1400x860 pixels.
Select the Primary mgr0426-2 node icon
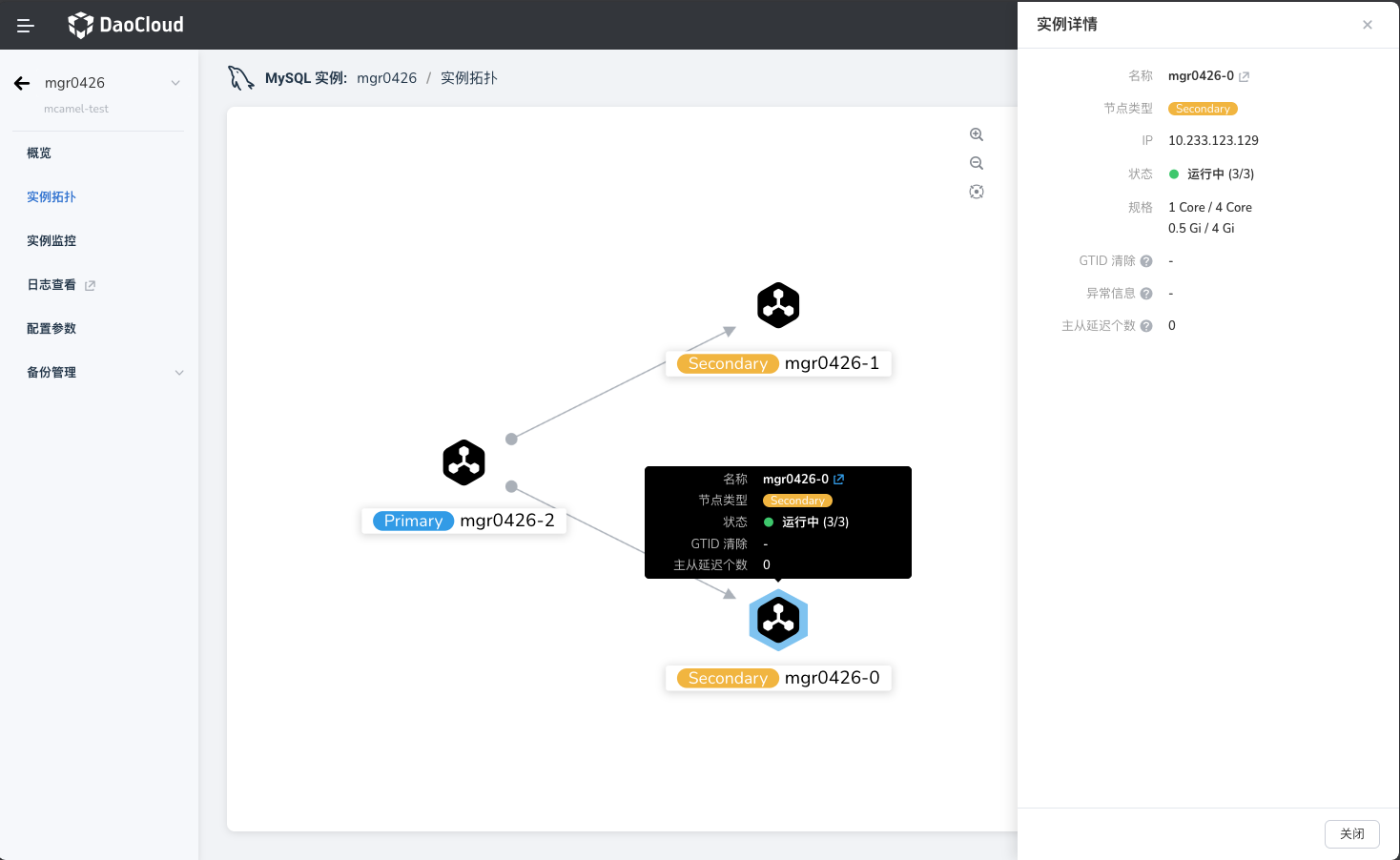point(464,462)
